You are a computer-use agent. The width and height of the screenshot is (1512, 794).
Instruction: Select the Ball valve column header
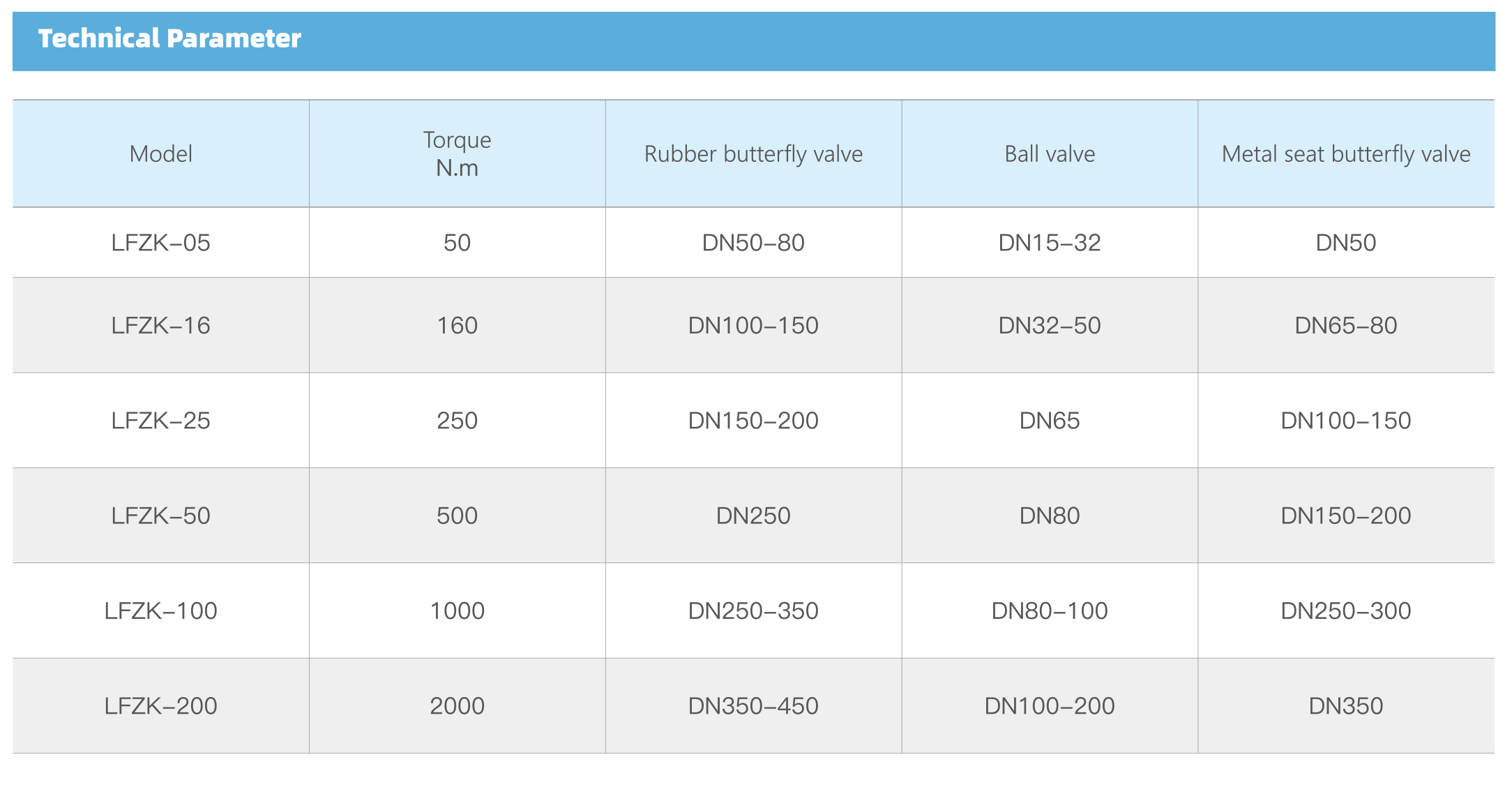point(1050,154)
